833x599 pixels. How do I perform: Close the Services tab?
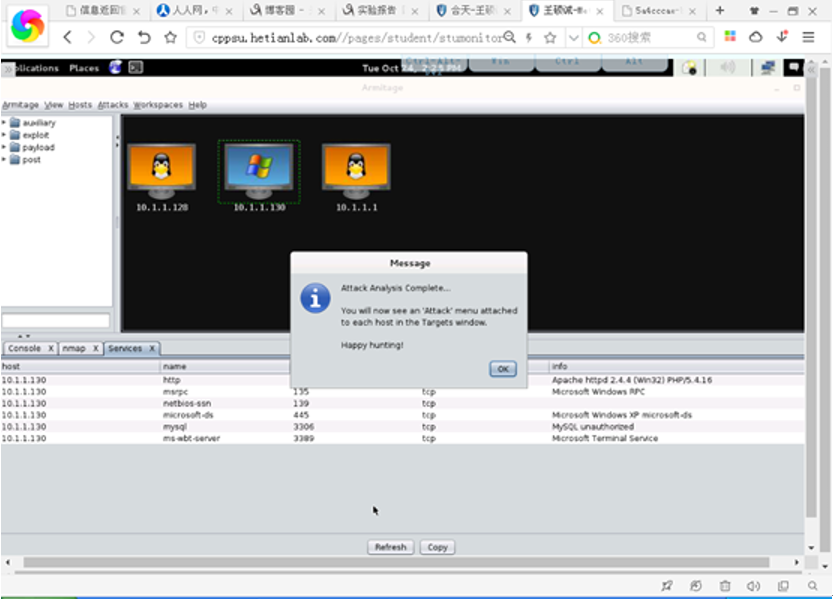coord(152,348)
